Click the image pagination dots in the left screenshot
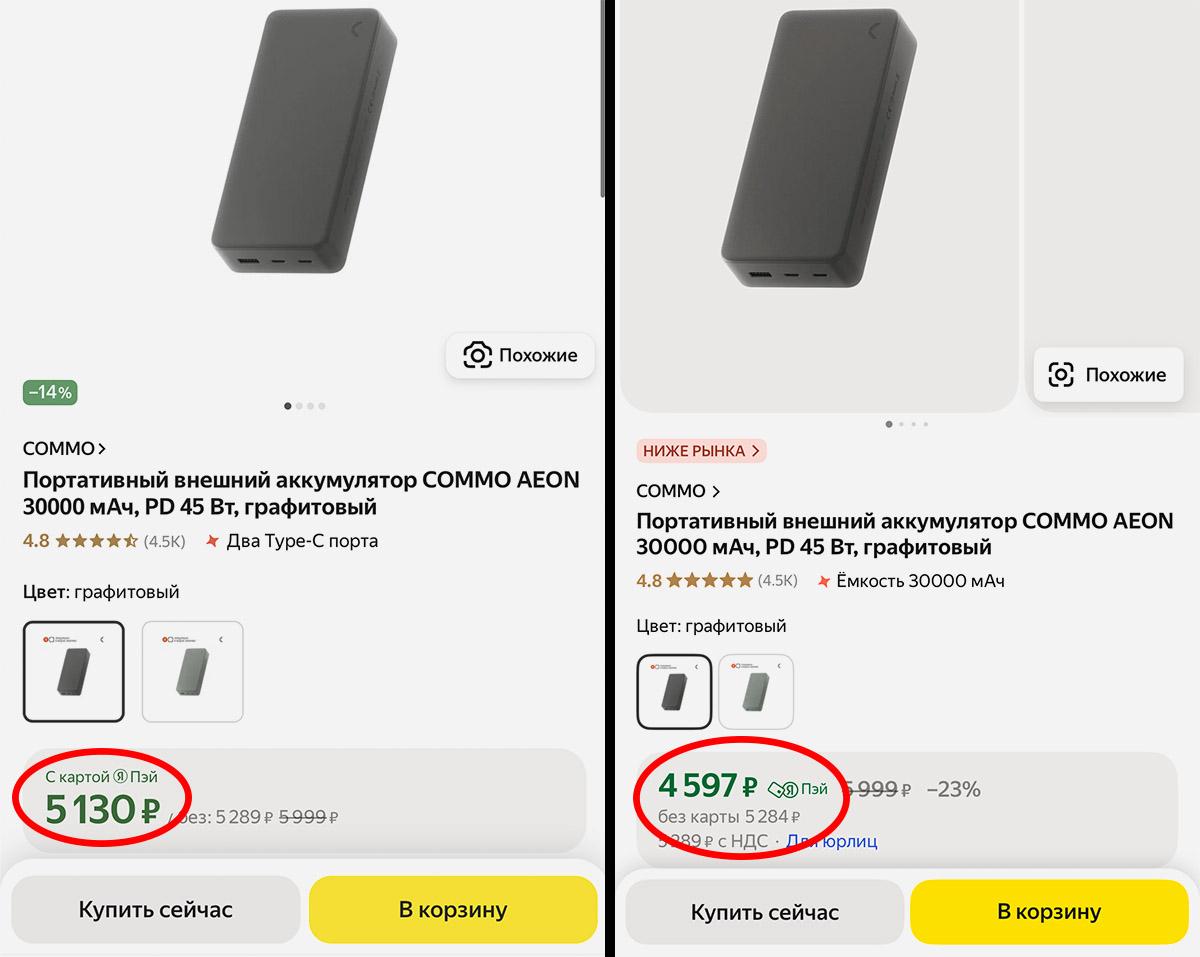Screen dimensions: 1200x957 pyautogui.click(x=304, y=406)
